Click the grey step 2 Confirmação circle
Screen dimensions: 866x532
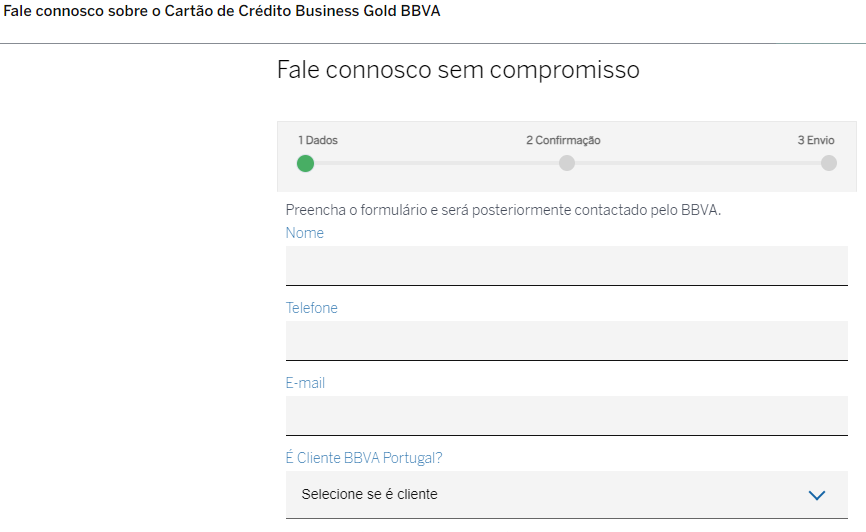pos(567,163)
